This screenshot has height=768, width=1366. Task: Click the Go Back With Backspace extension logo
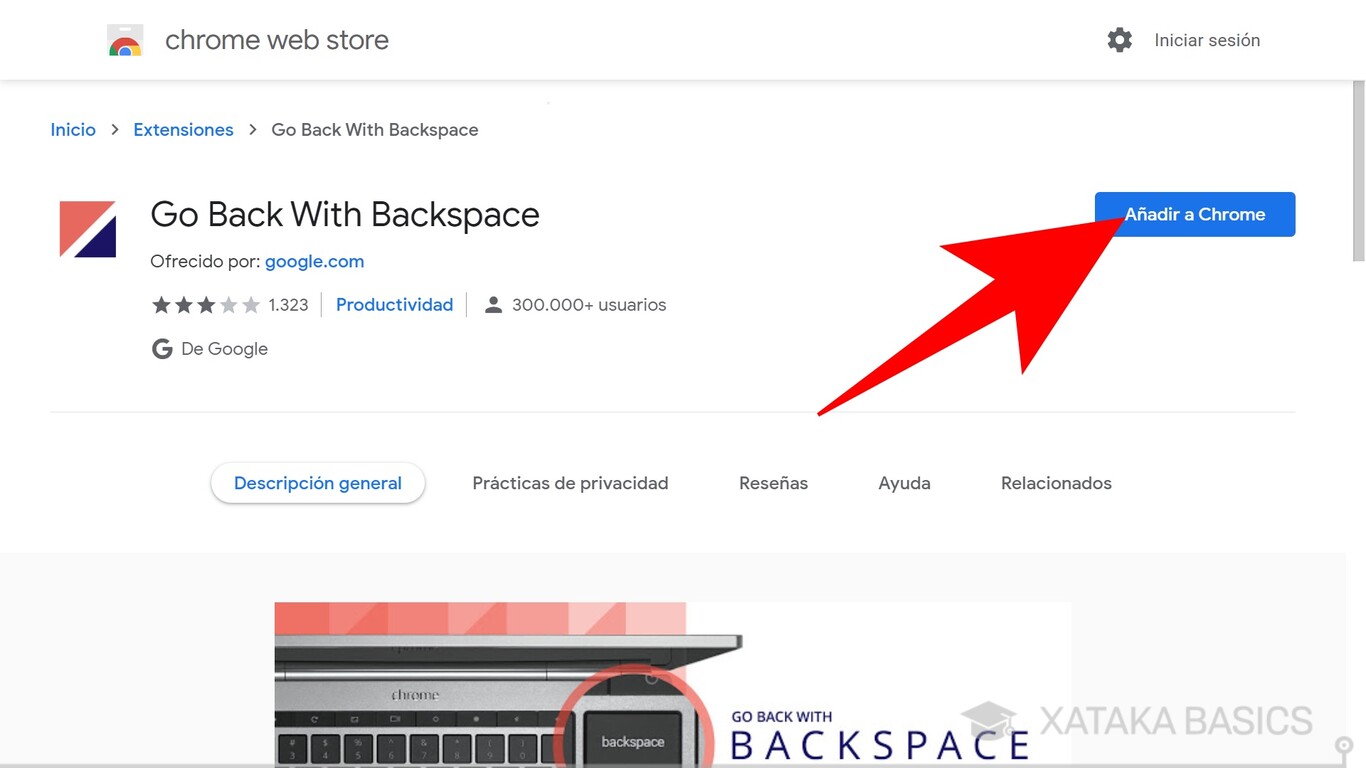point(88,229)
